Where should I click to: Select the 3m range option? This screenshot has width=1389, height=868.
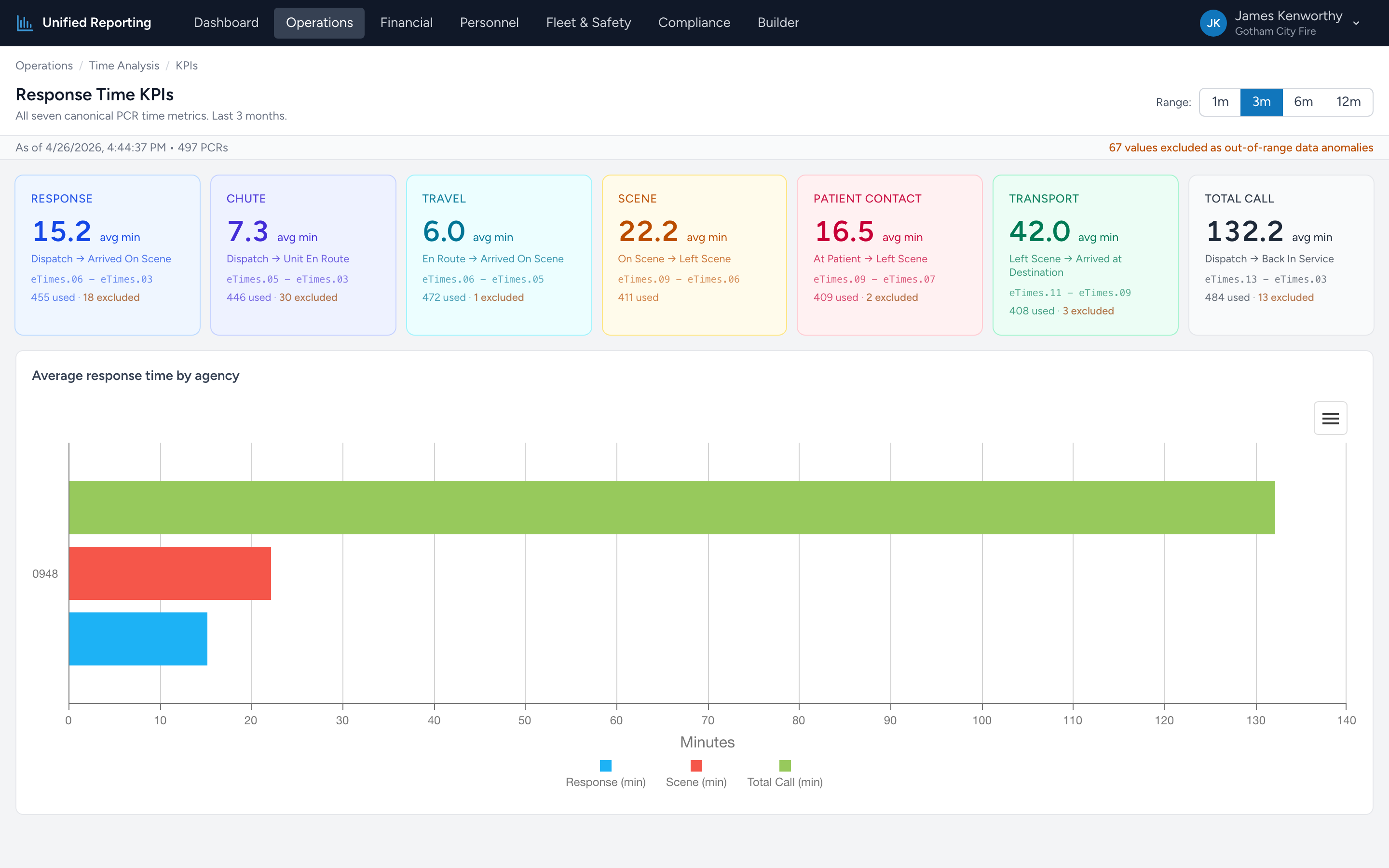[x=1261, y=102]
